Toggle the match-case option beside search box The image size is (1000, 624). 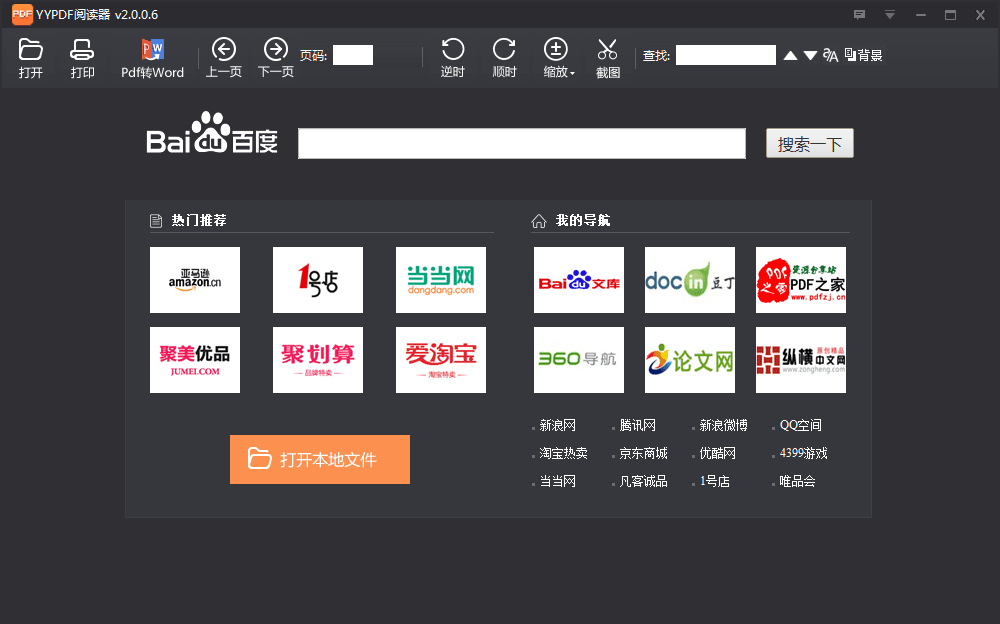[x=831, y=55]
